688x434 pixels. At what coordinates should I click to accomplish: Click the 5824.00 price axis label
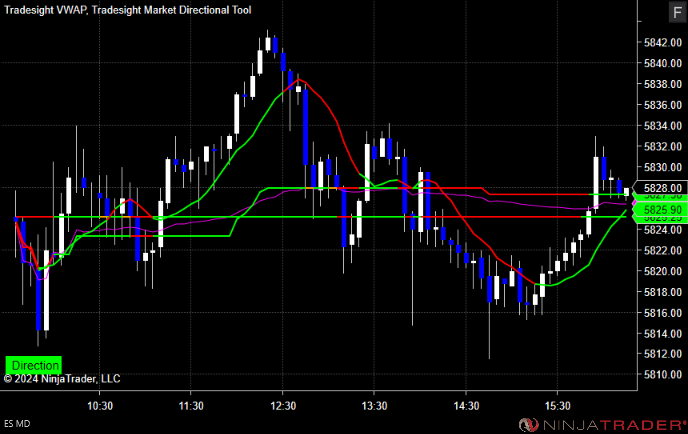coord(663,230)
